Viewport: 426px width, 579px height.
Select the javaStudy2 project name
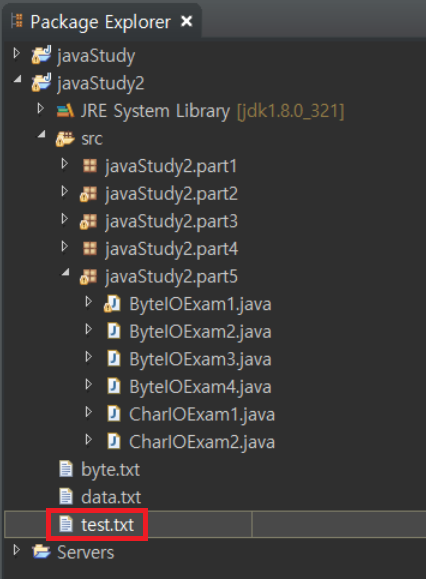(100, 84)
